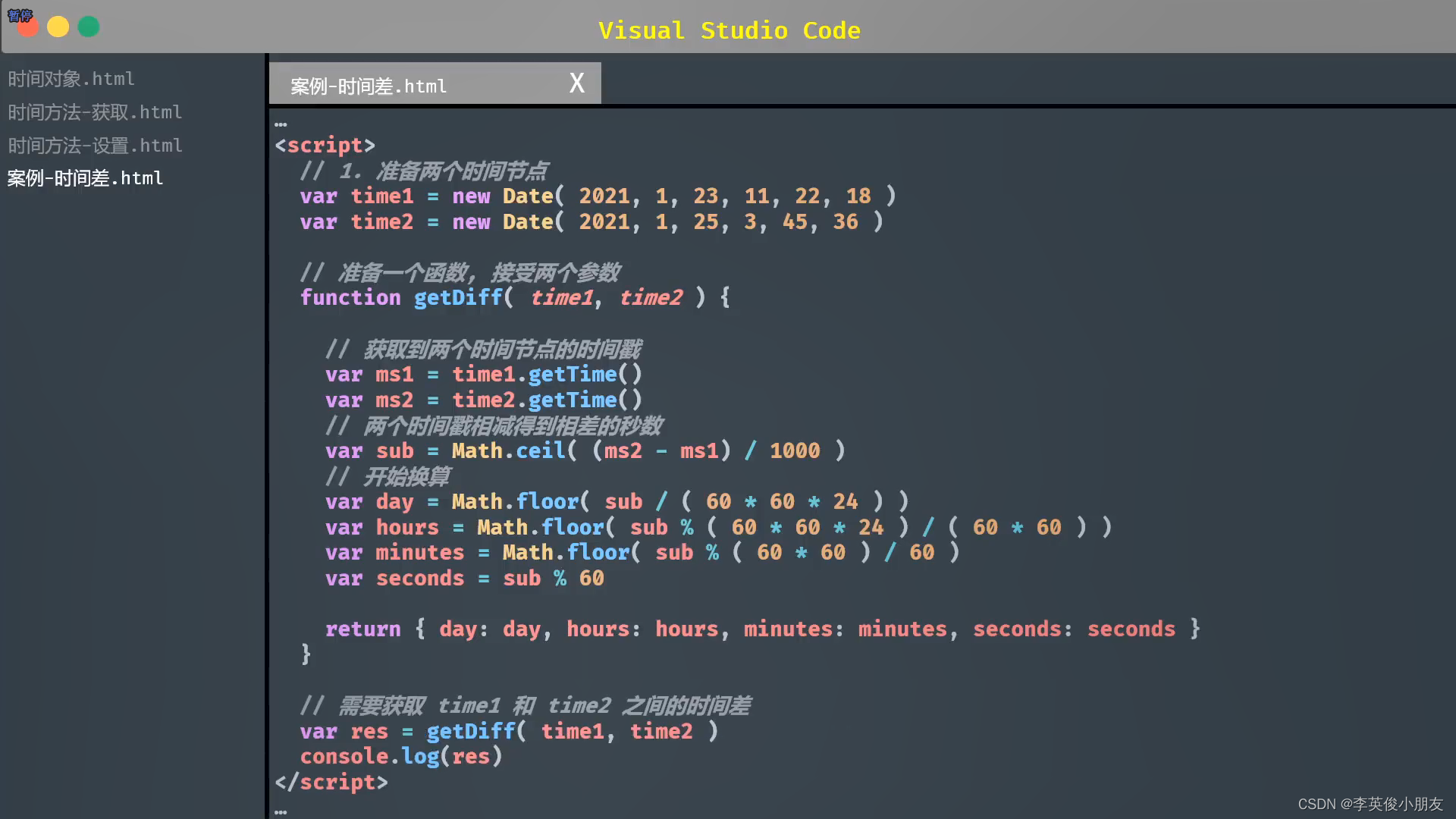Open 时间方法-设置.html in the sidebar
Viewport: 1456px width, 819px height.
tap(95, 146)
